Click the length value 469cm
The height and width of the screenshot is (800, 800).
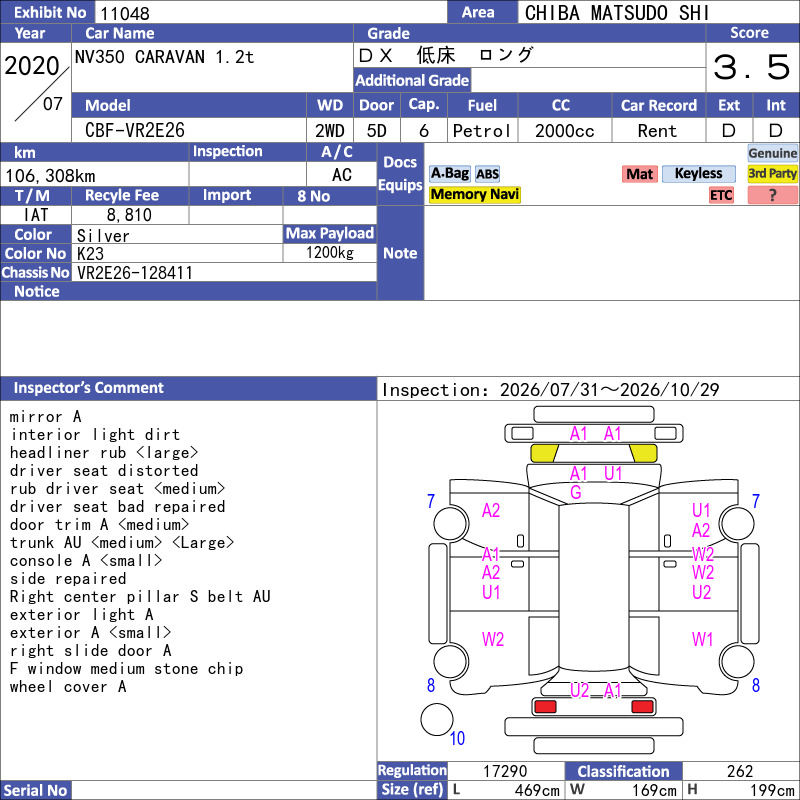tap(537, 790)
